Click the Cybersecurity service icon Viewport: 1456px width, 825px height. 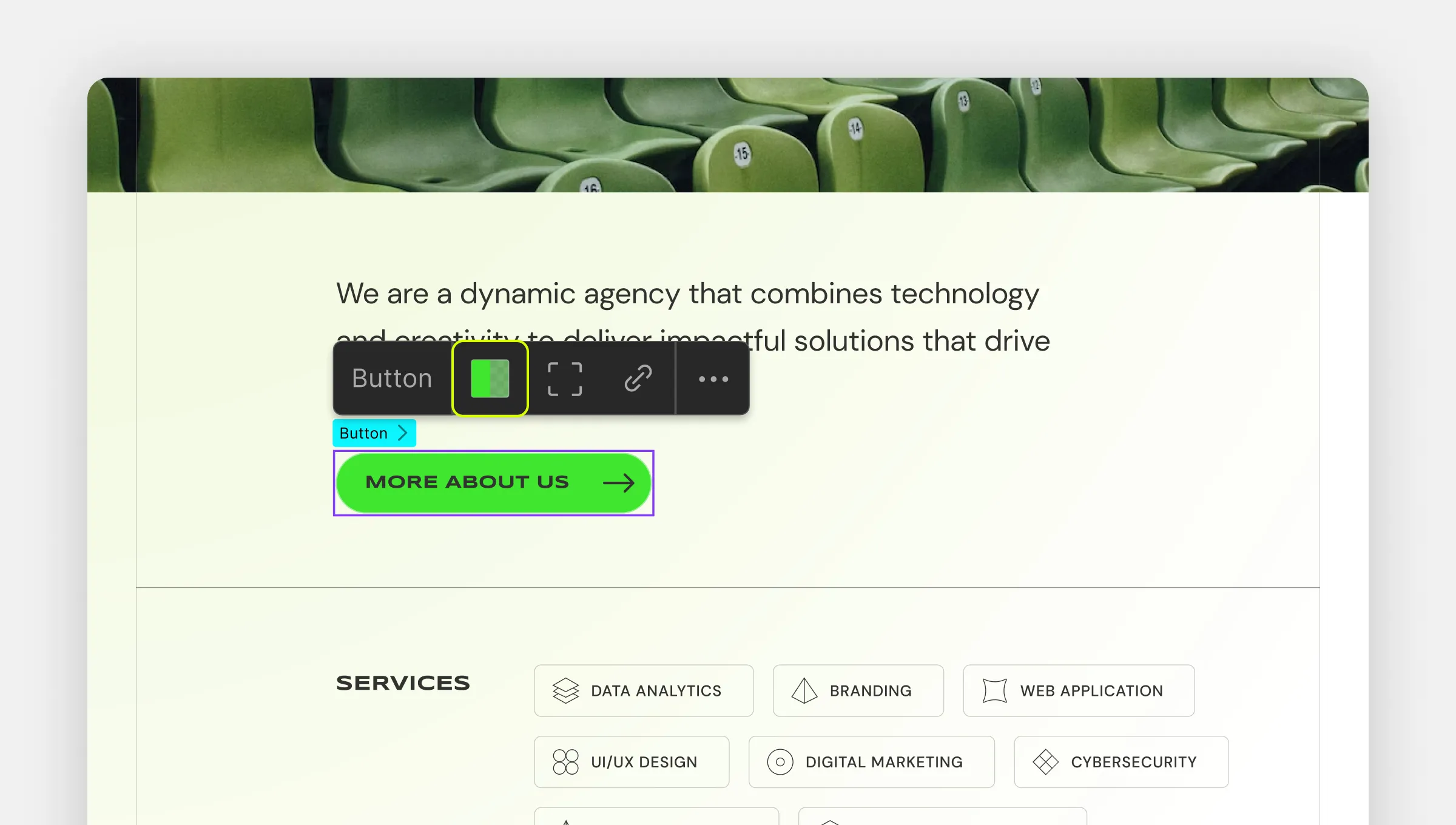(1045, 762)
